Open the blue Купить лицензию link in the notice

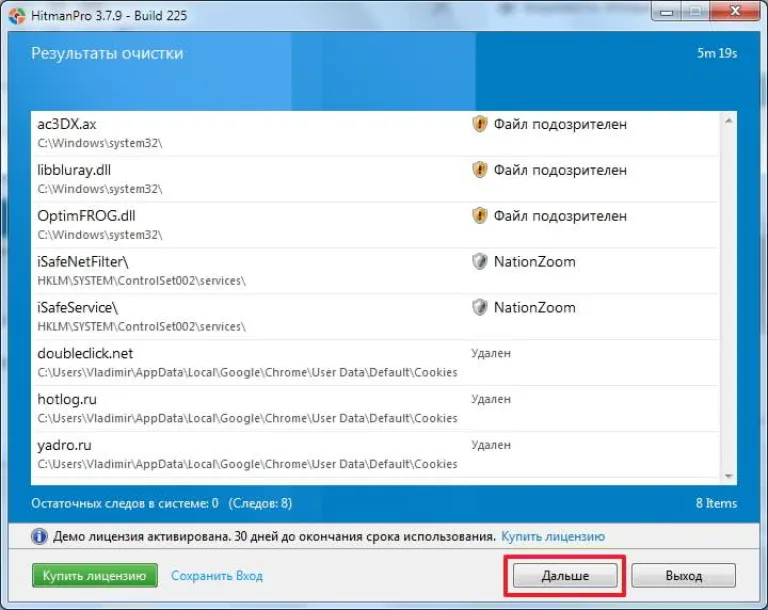(553, 537)
